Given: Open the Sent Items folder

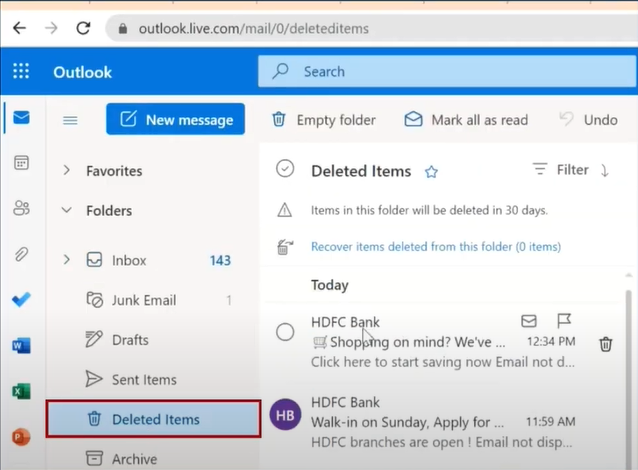Looking at the screenshot, I should [x=153, y=379].
